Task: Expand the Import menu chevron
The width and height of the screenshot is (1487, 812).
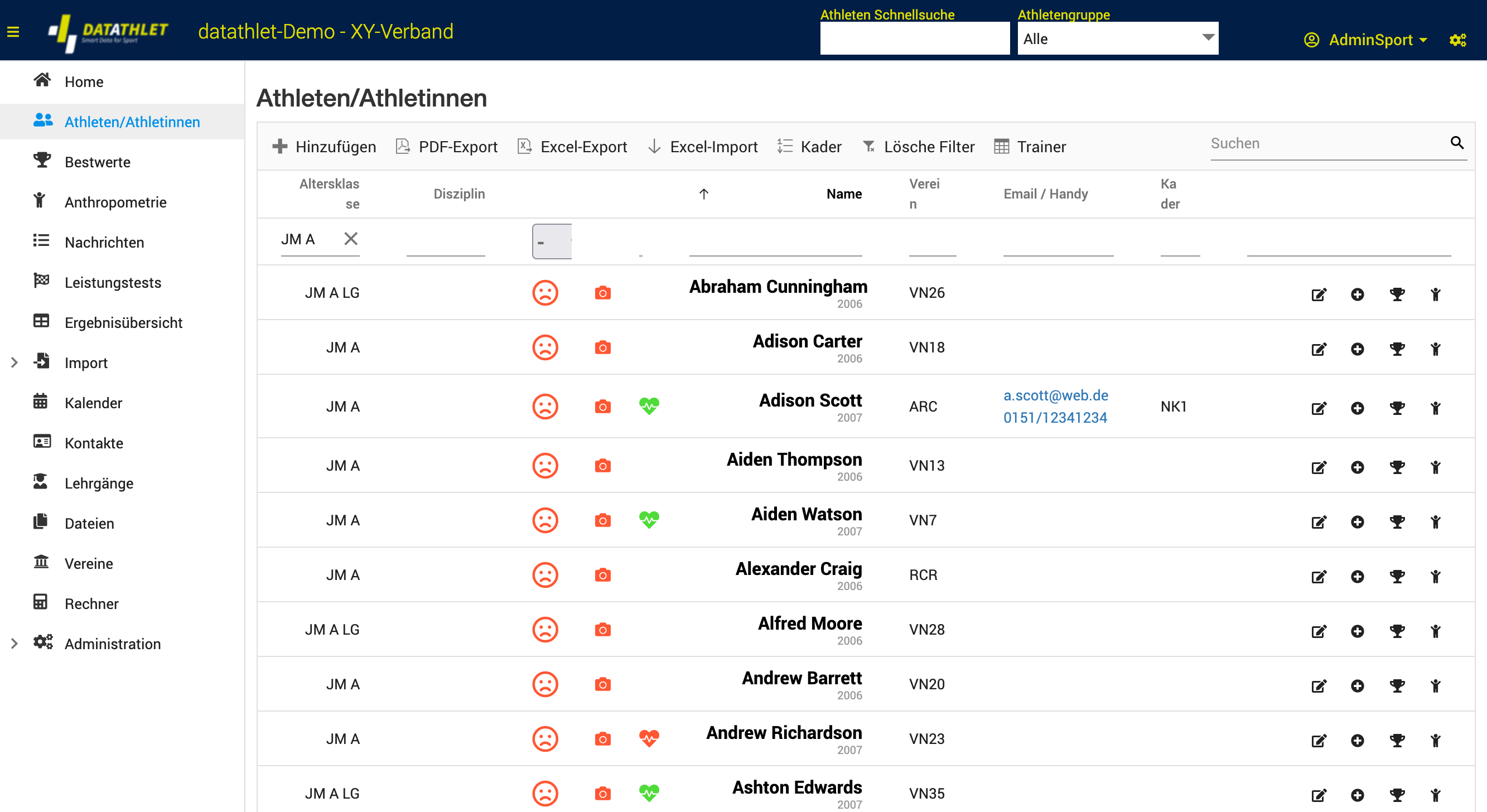Action: (15, 362)
